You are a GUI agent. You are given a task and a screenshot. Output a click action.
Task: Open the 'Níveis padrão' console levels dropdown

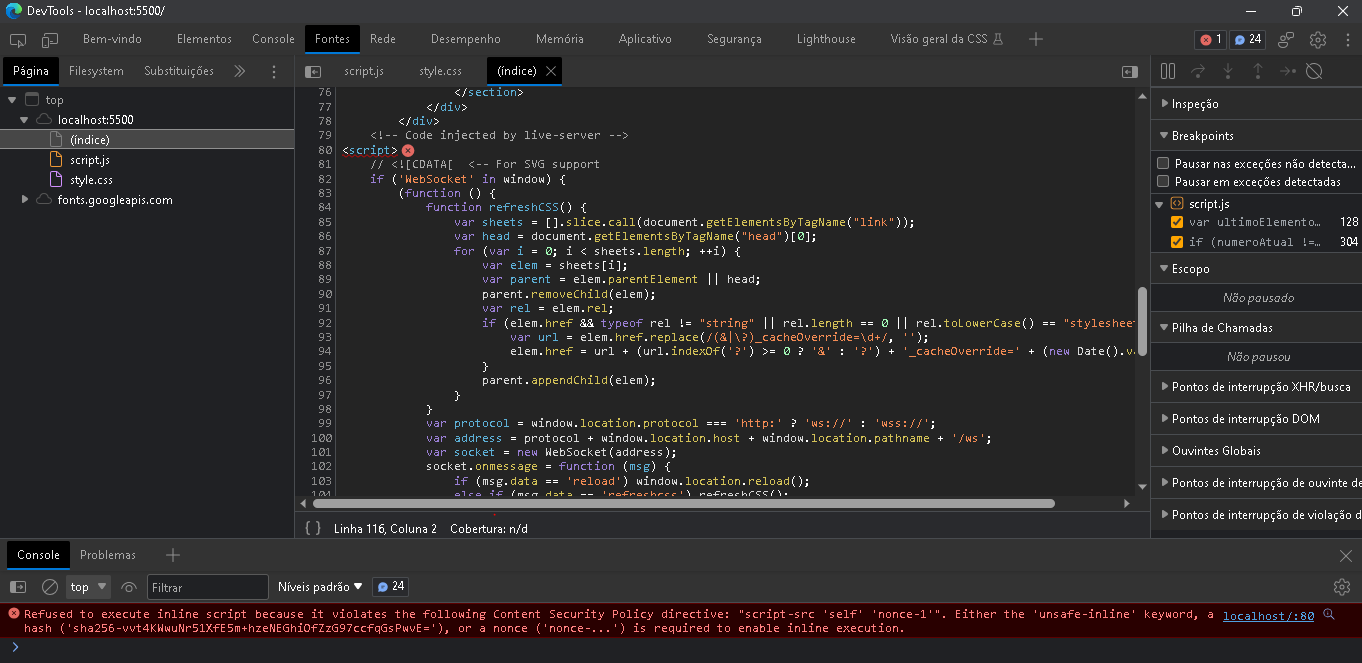pyautogui.click(x=319, y=587)
